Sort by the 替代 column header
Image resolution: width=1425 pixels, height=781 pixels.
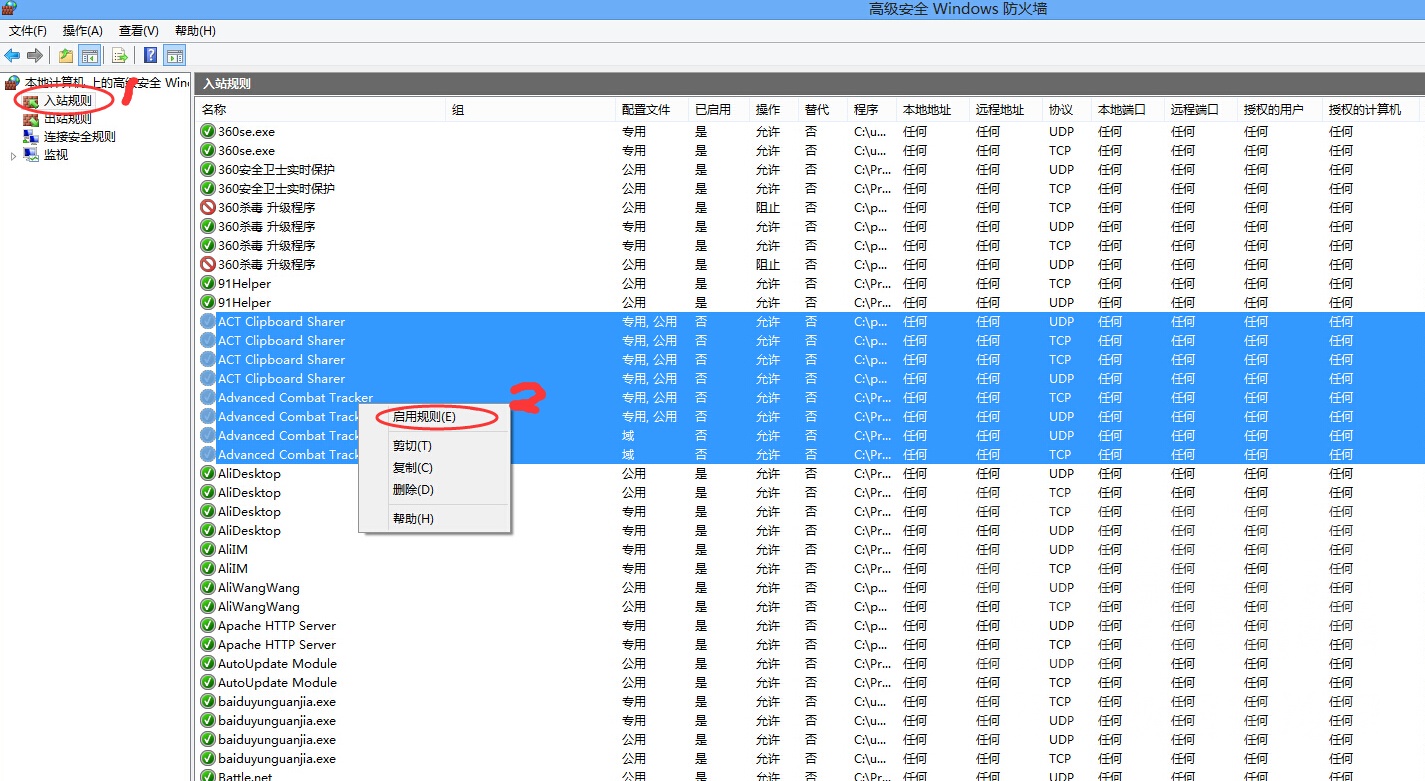pos(823,109)
